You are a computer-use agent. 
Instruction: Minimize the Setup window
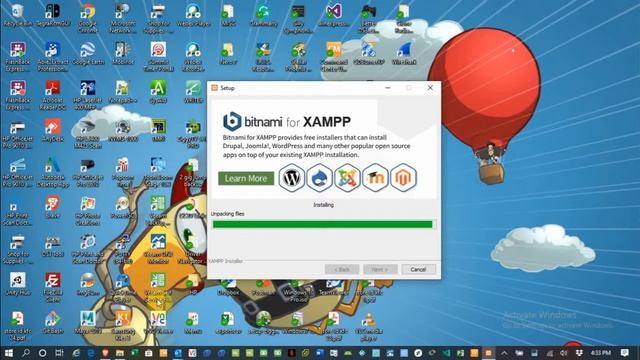pyautogui.click(x=388, y=88)
